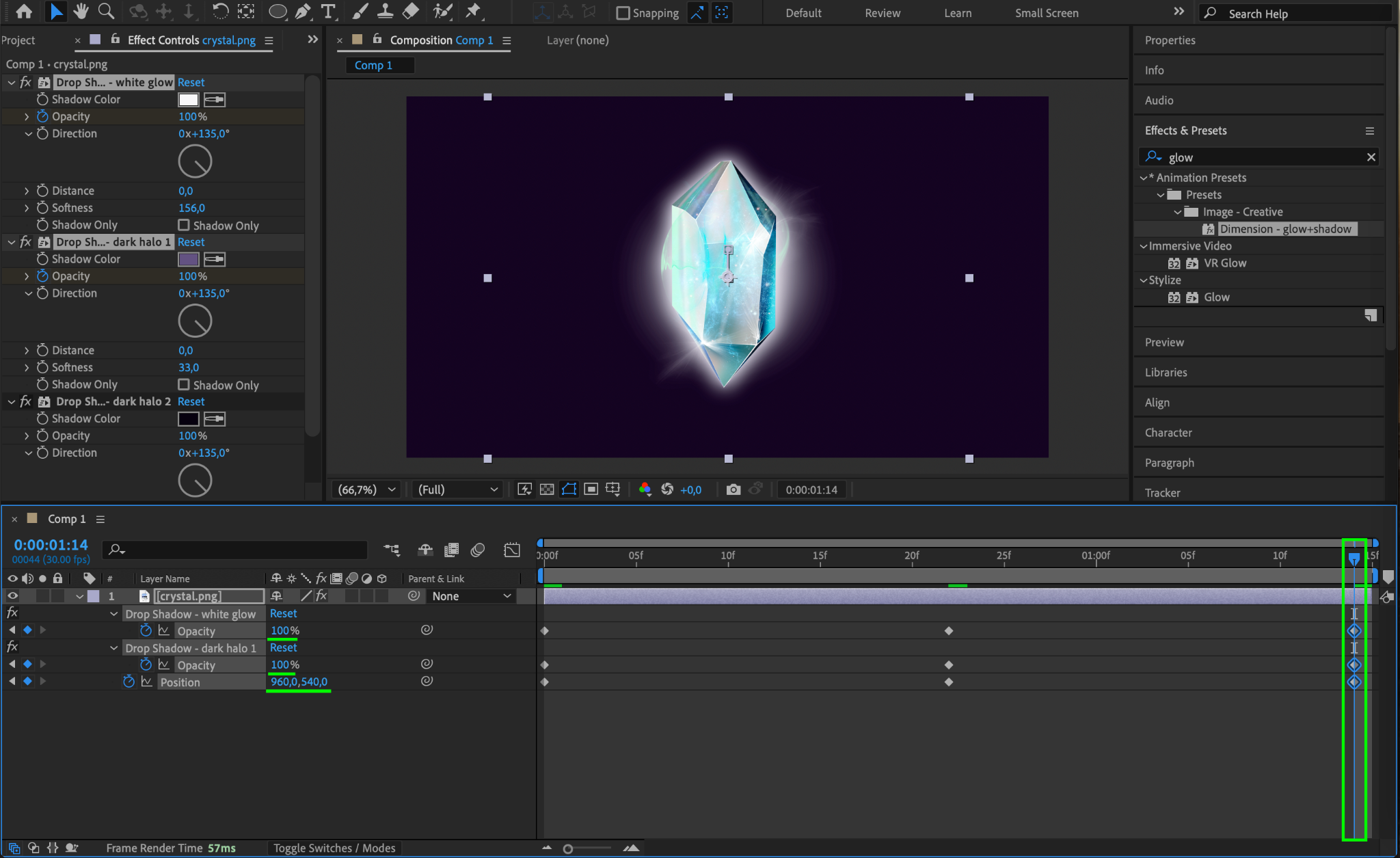
Task: Open the magnification 66,7% dropdown
Action: [x=367, y=490]
